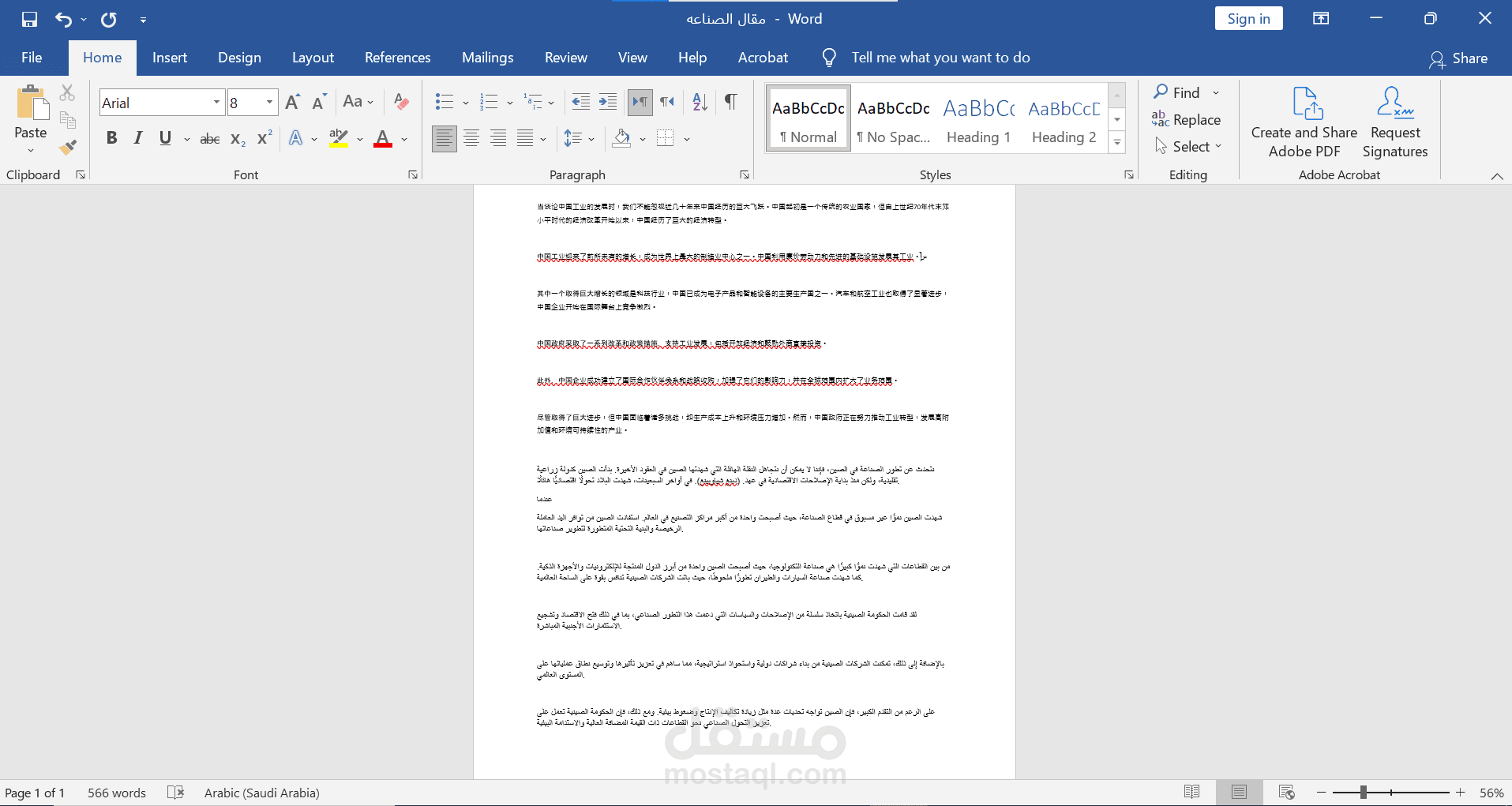The image size is (1512, 806).
Task: Open the font name dropdown
Action: coord(216,103)
